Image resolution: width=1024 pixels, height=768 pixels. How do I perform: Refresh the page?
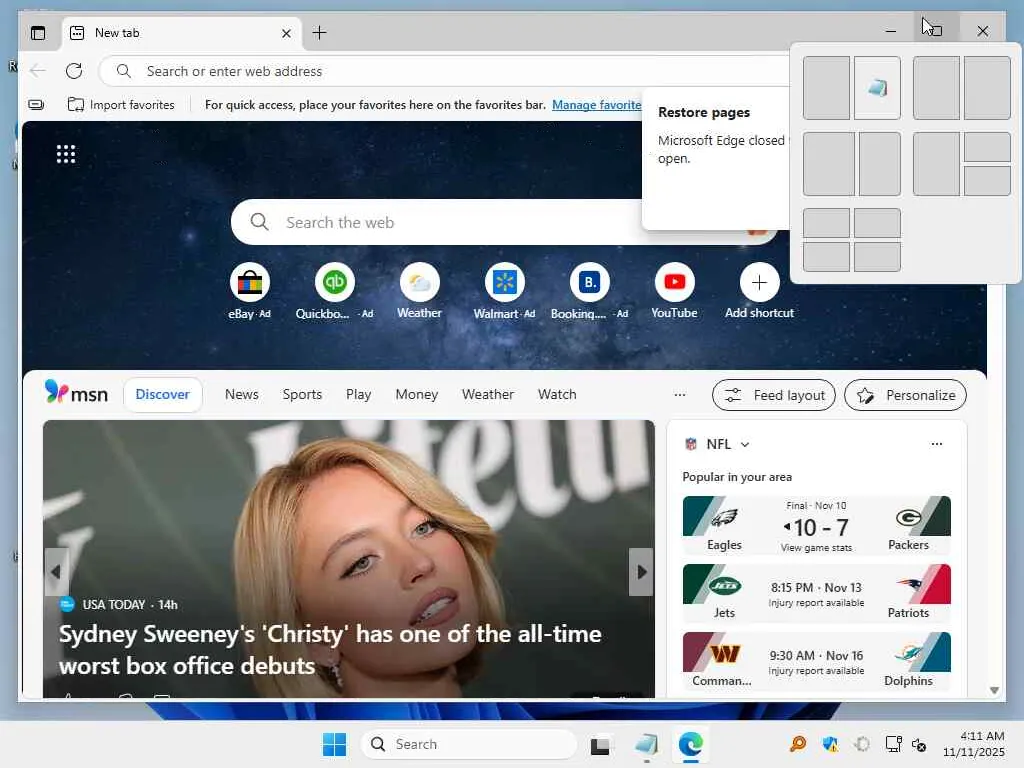[x=74, y=71]
